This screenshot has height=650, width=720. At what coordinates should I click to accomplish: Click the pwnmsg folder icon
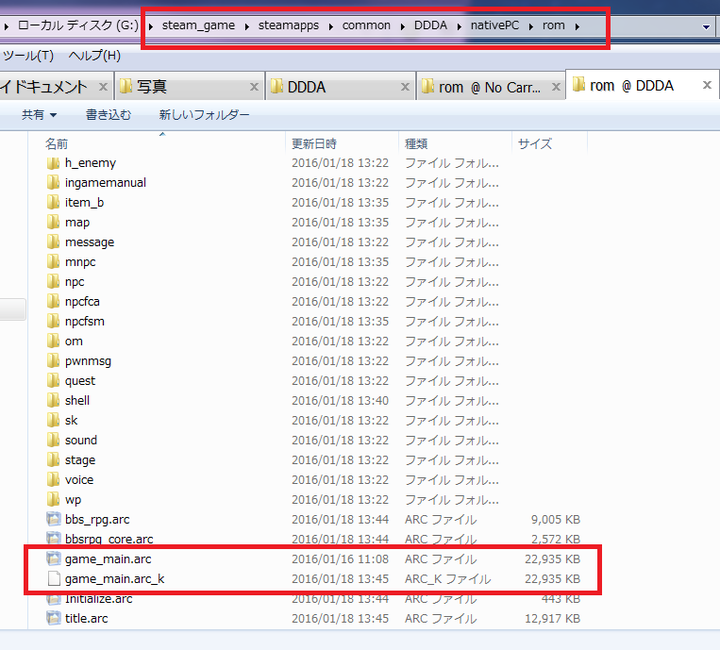point(53,361)
